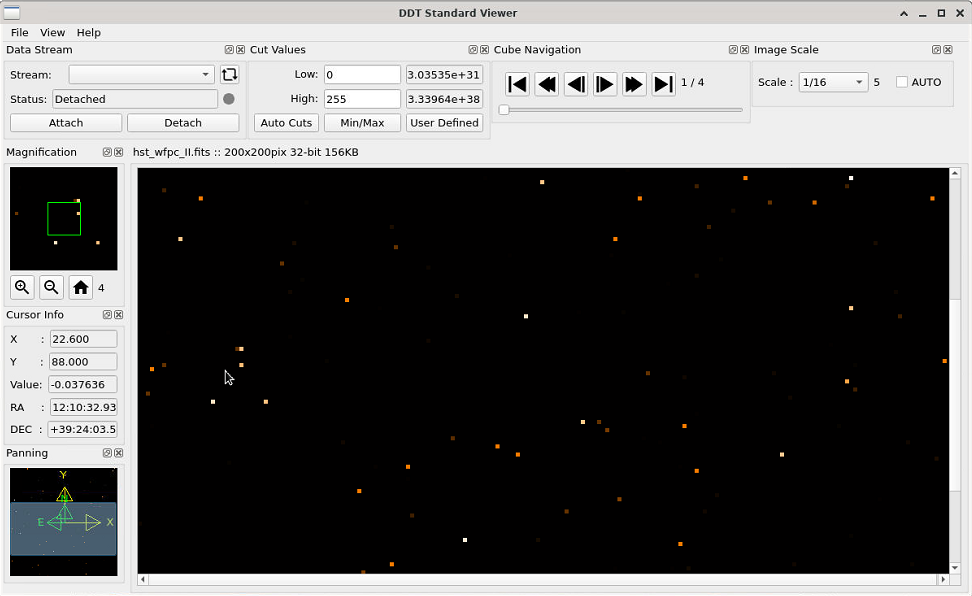Close the Panning panel via its X icon
Viewport: 972px width, 596px height.
click(118, 453)
